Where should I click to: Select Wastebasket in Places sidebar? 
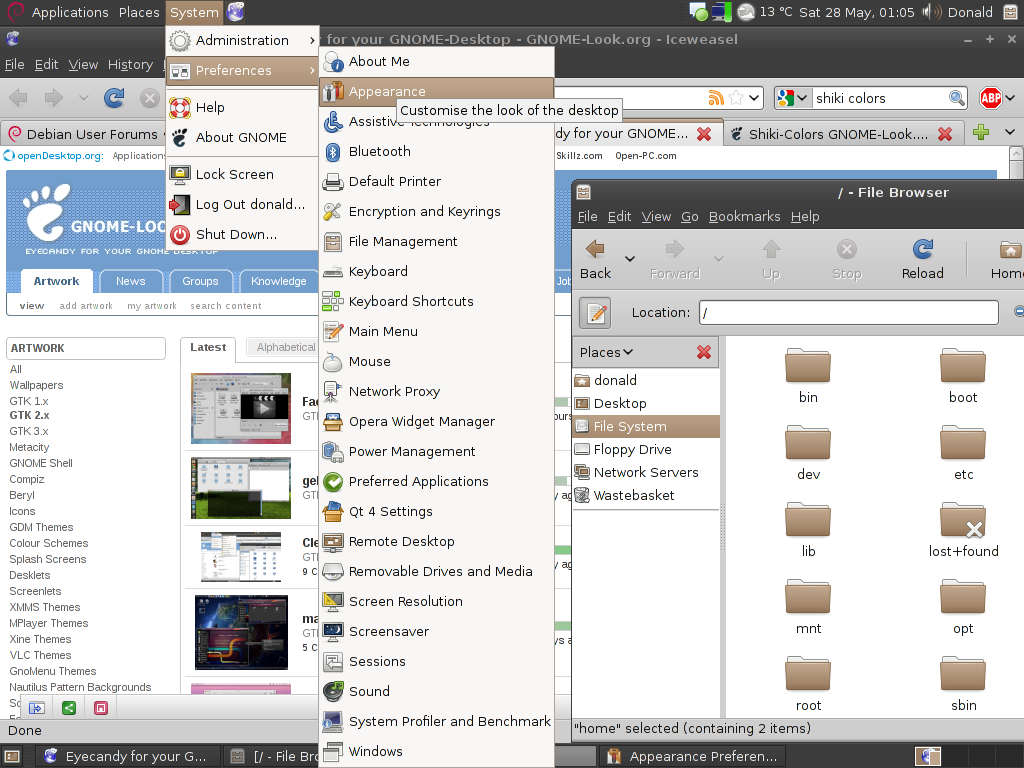[x=646, y=496]
